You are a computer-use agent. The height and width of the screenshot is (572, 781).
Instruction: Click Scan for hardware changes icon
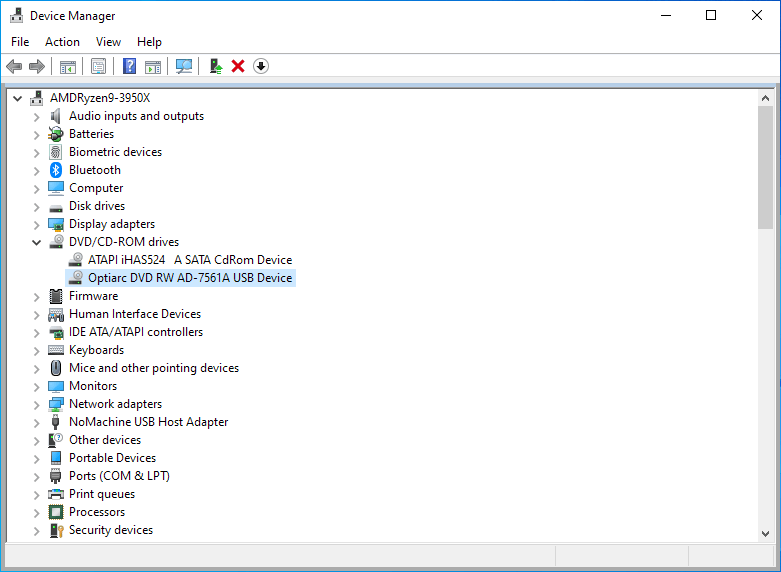(184, 66)
